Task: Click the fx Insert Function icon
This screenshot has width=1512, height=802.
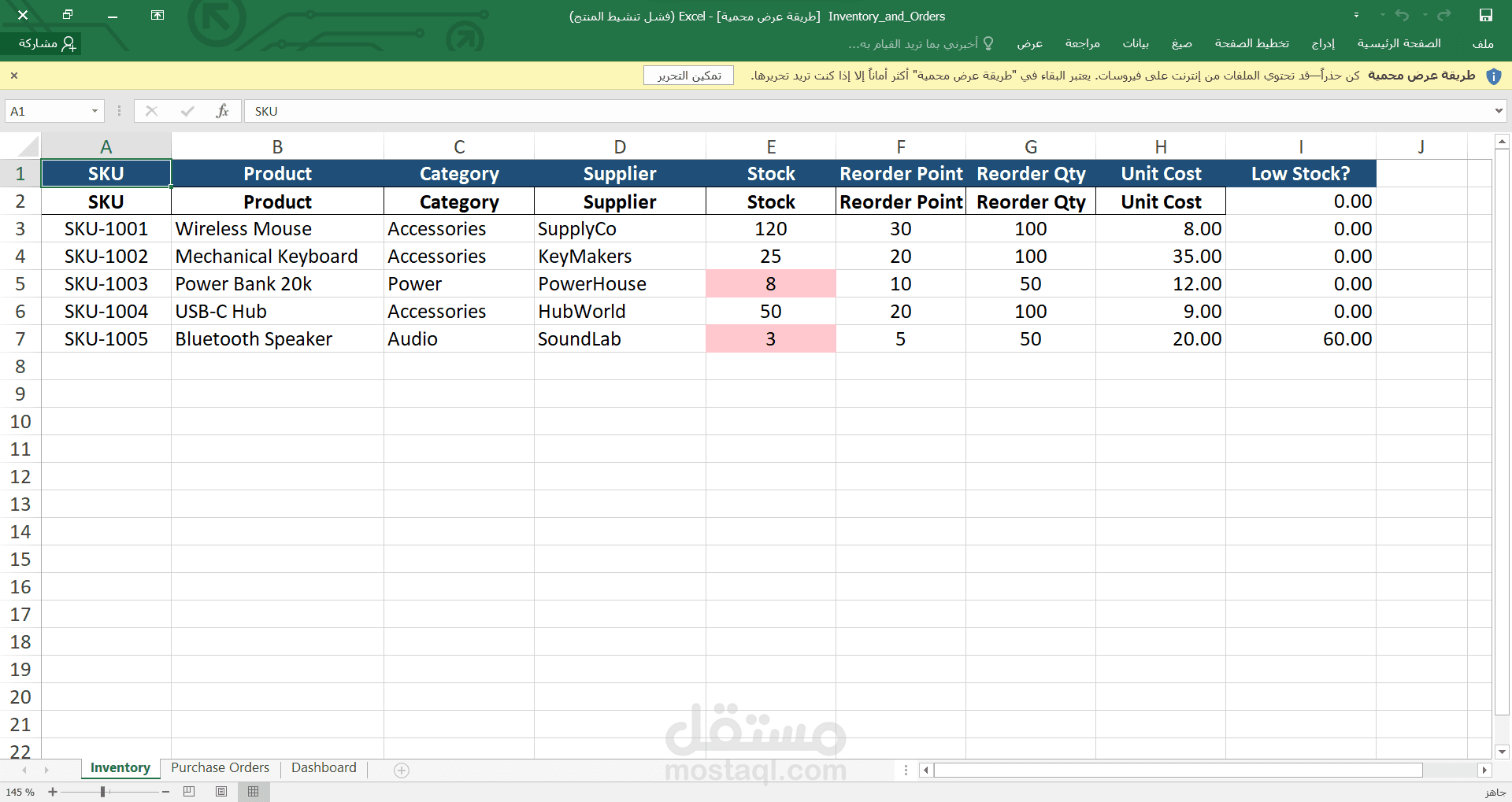Action: [x=222, y=111]
